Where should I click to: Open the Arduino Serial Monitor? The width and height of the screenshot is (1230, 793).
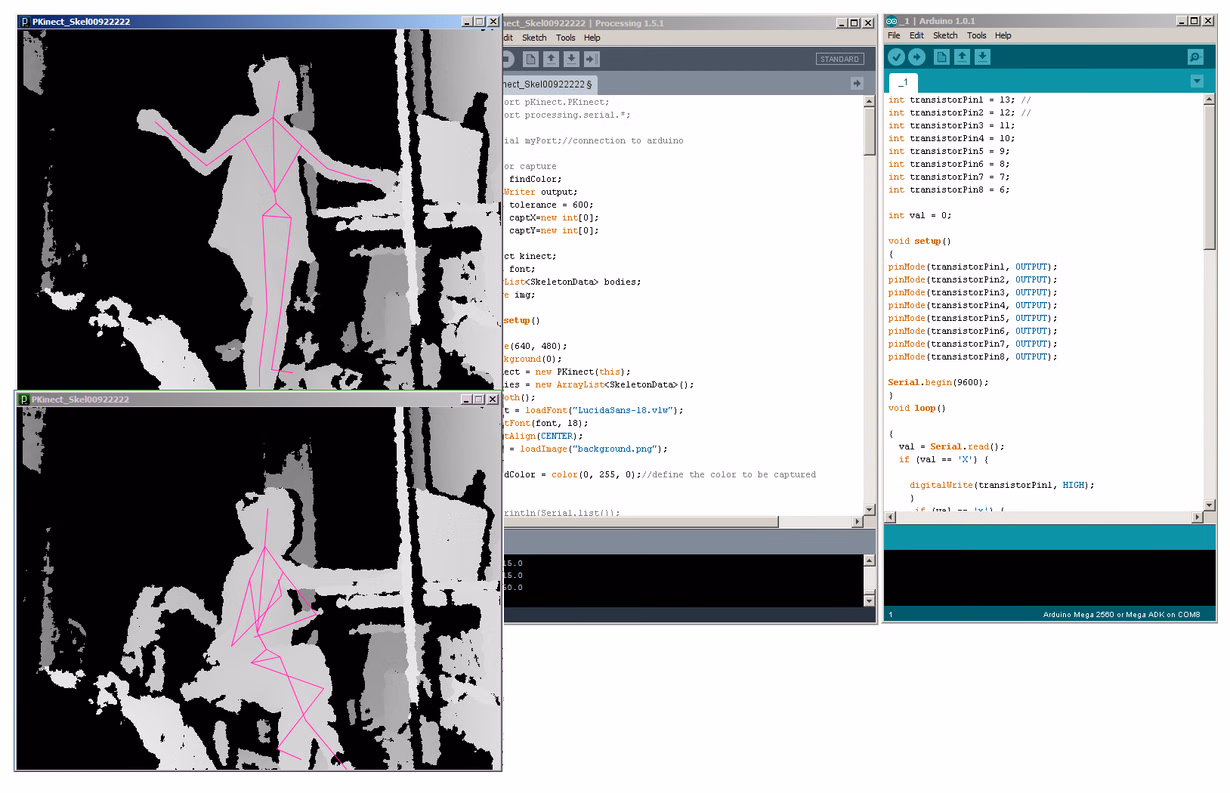(x=1194, y=57)
